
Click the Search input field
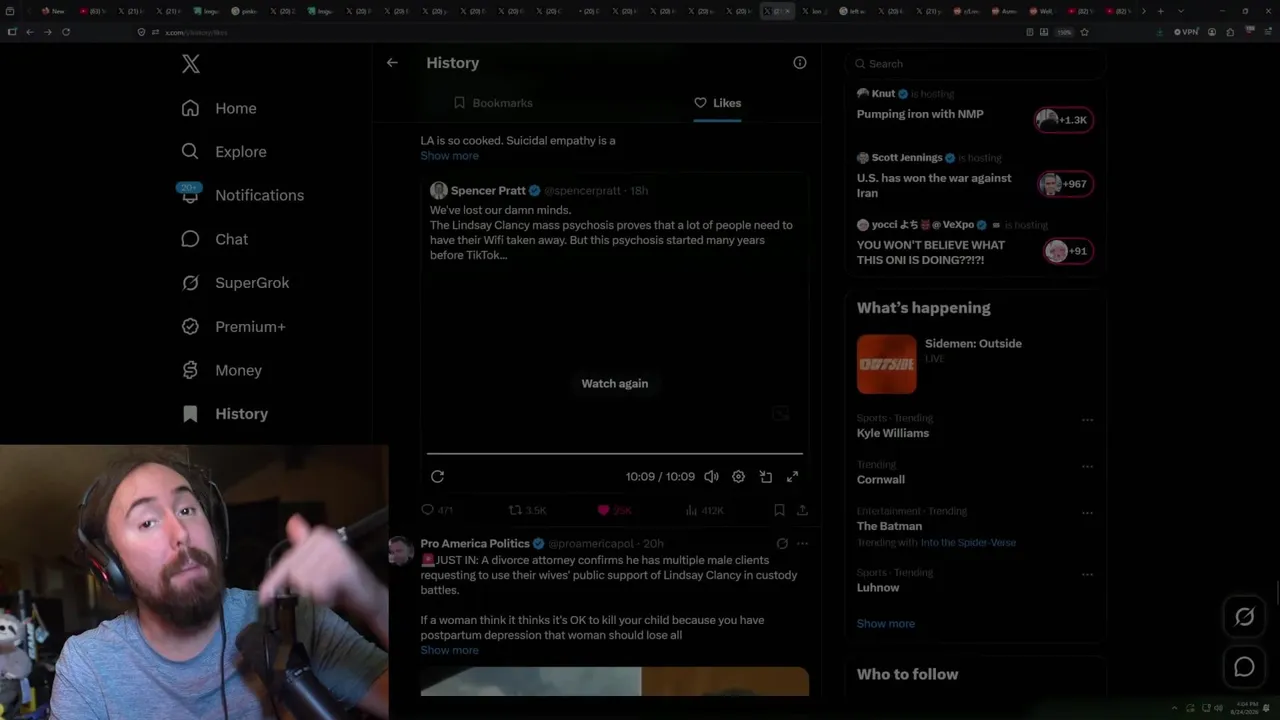tap(975, 64)
